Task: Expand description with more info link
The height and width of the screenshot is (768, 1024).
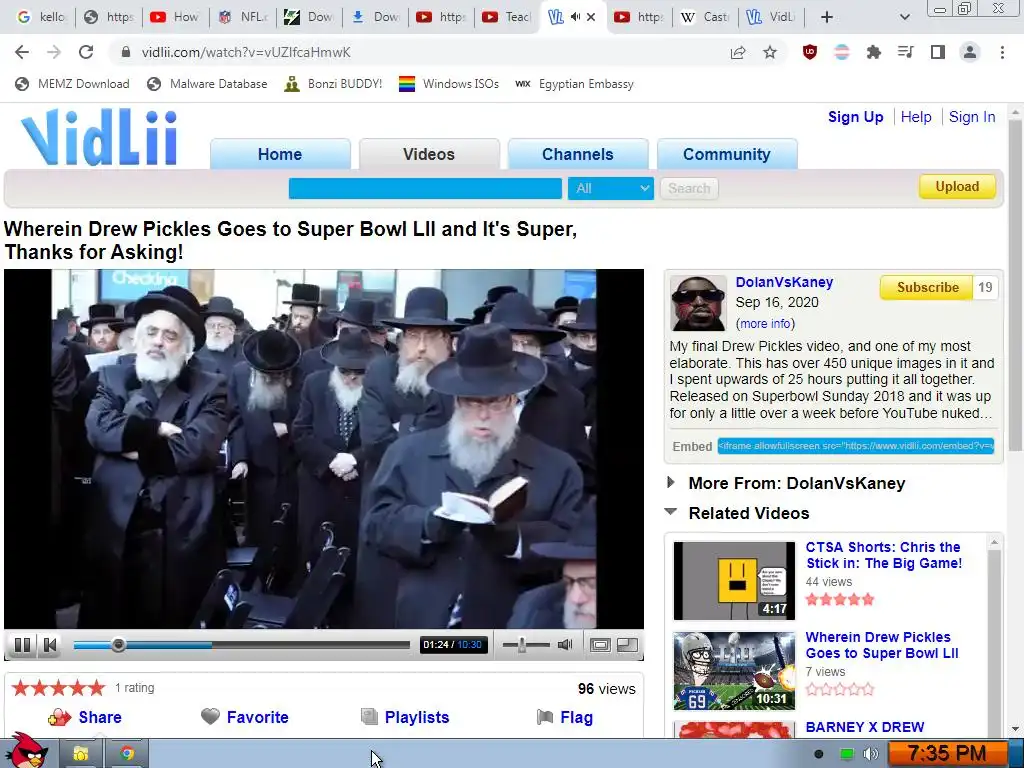Action: pos(765,323)
